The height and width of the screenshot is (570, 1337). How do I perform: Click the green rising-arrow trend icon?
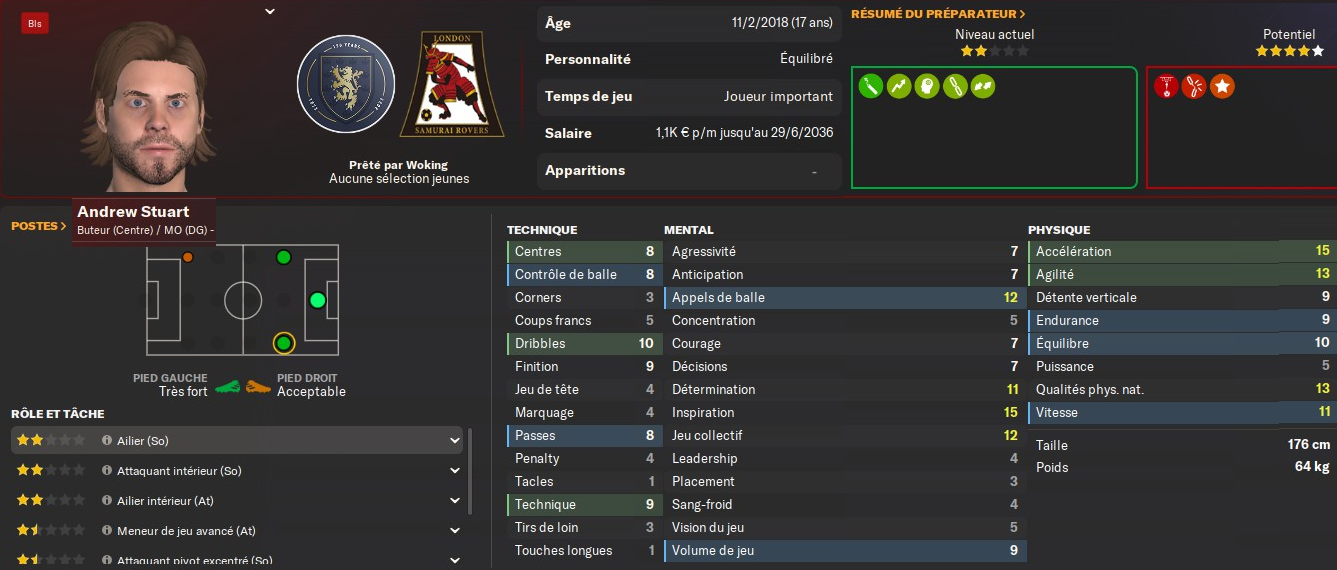[x=899, y=87]
